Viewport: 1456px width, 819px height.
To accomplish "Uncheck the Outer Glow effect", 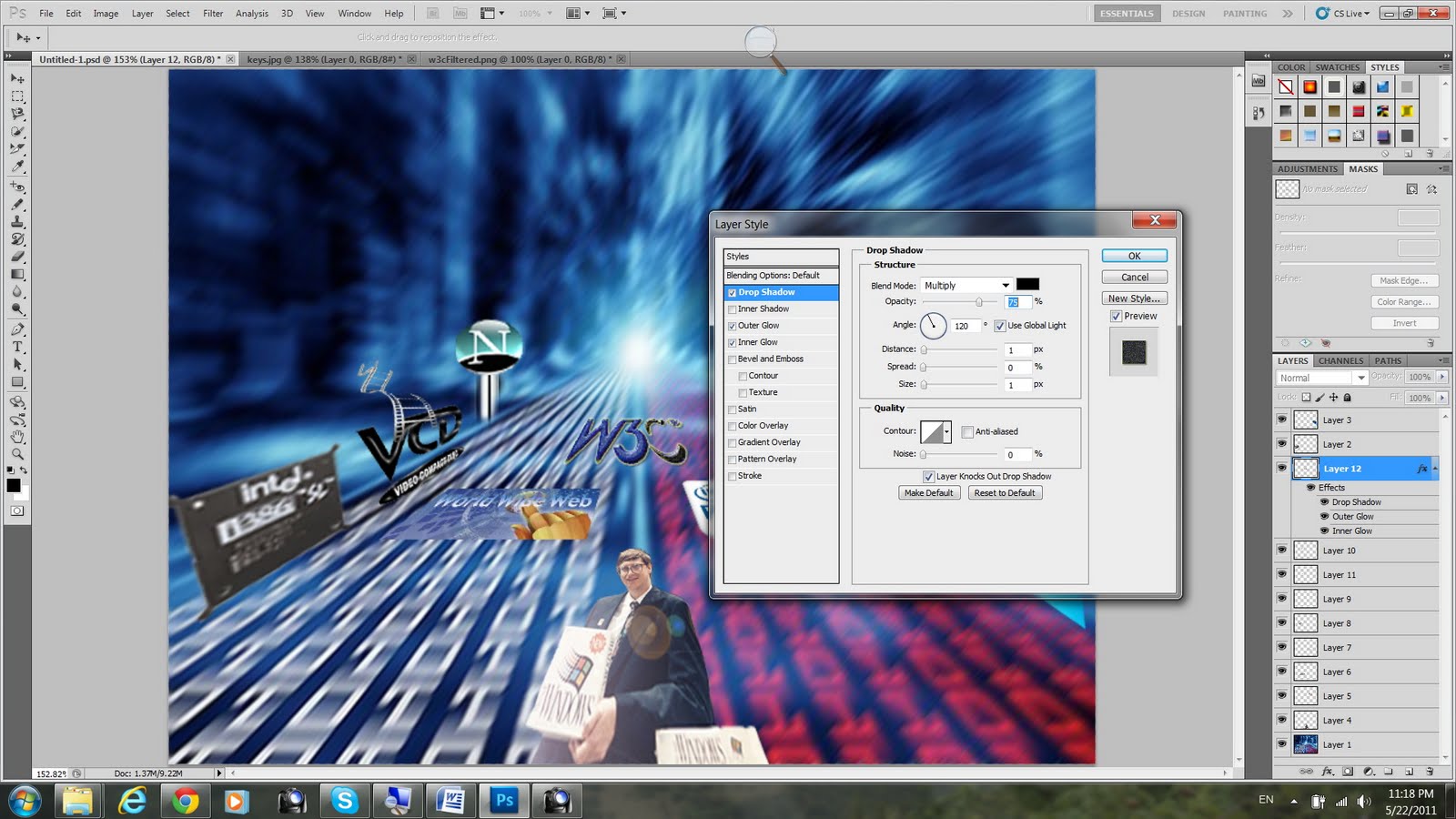I will coord(733,326).
